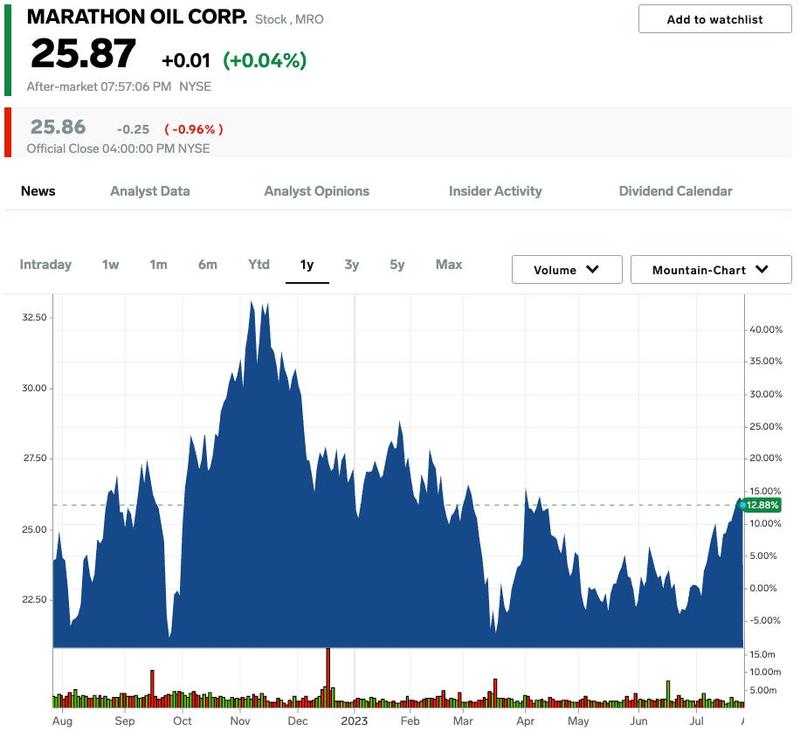Choose the Ytd chart range
800x731 pixels.
(259, 264)
